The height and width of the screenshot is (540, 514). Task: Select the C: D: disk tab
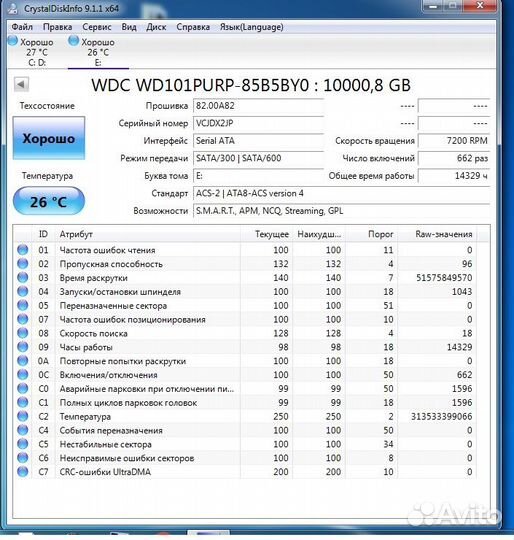point(36,52)
